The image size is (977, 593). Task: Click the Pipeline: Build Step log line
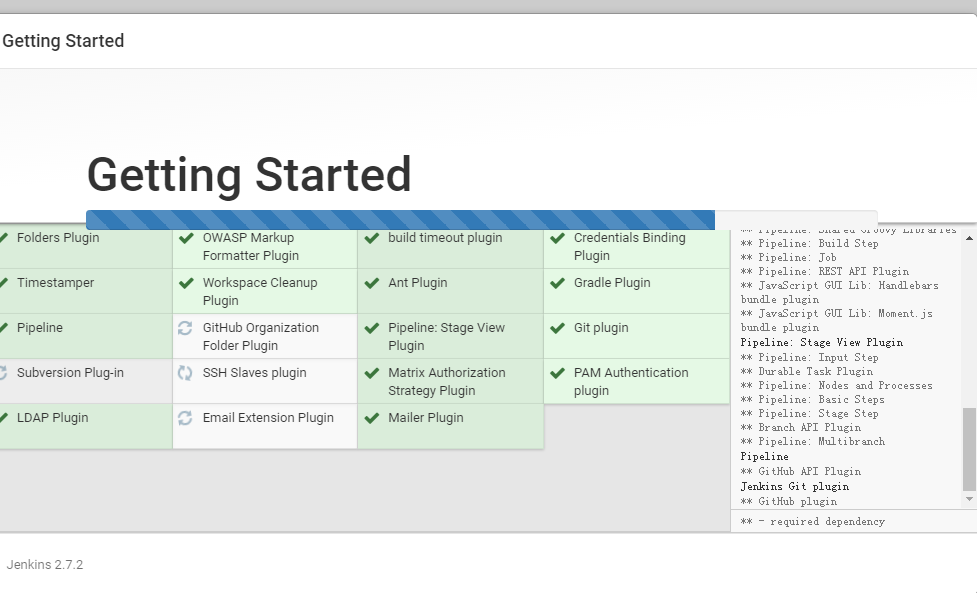point(809,244)
